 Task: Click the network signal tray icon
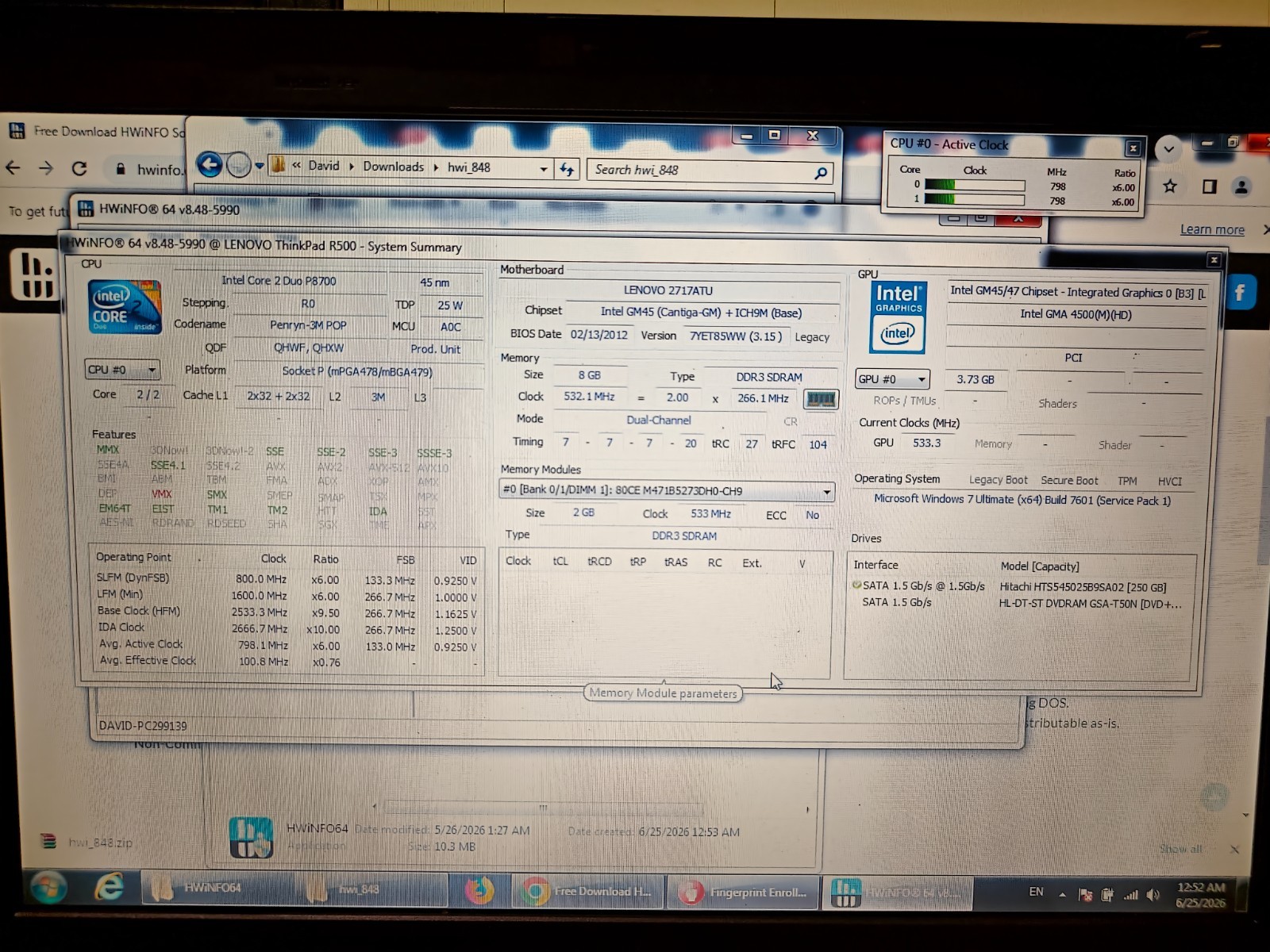pos(1130,895)
